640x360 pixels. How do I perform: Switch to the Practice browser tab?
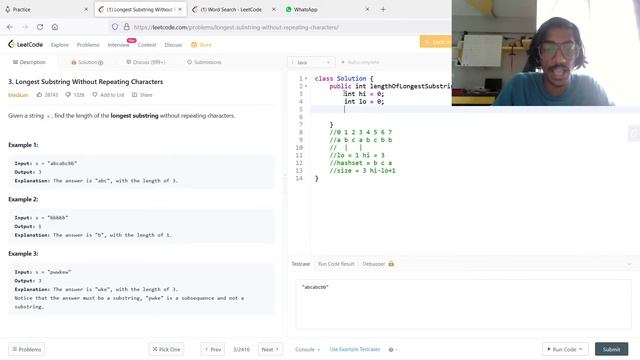tap(45, 9)
